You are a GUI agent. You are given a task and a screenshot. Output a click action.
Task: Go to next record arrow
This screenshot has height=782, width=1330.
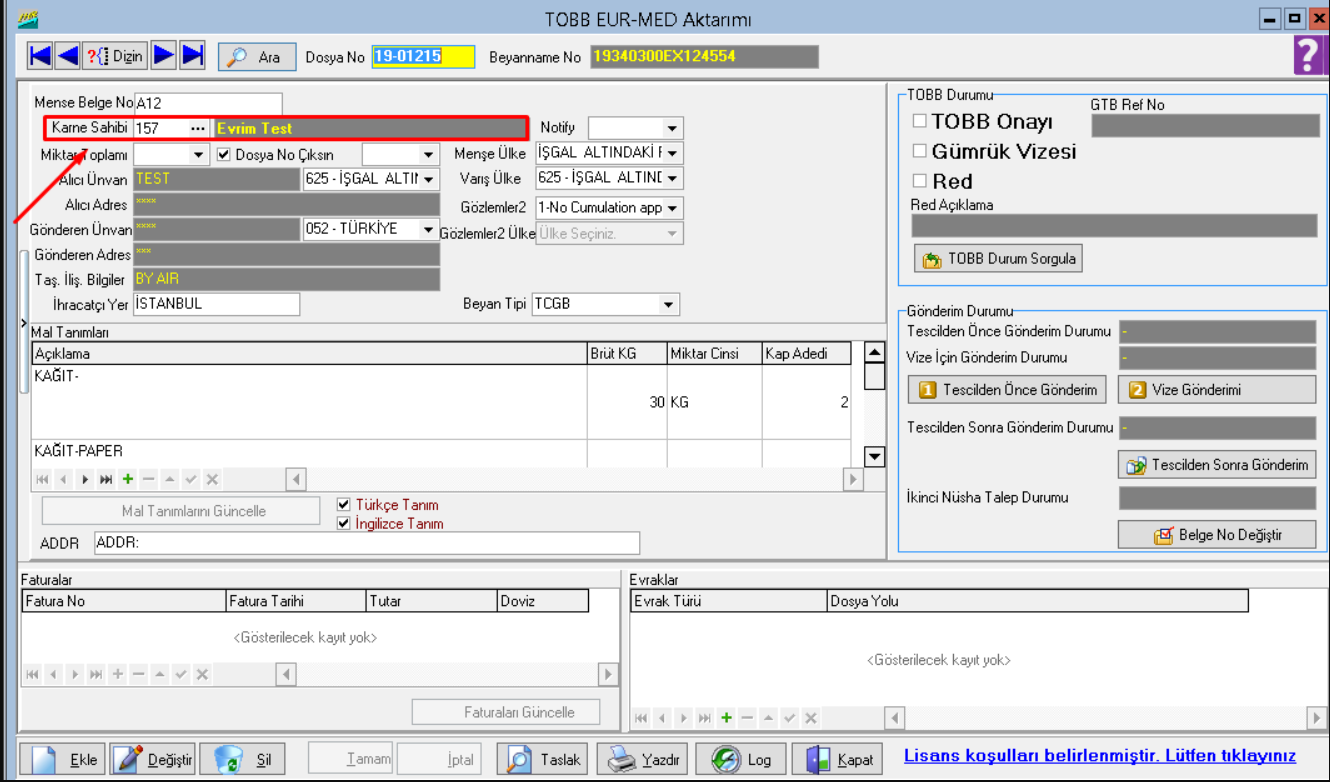(x=164, y=56)
